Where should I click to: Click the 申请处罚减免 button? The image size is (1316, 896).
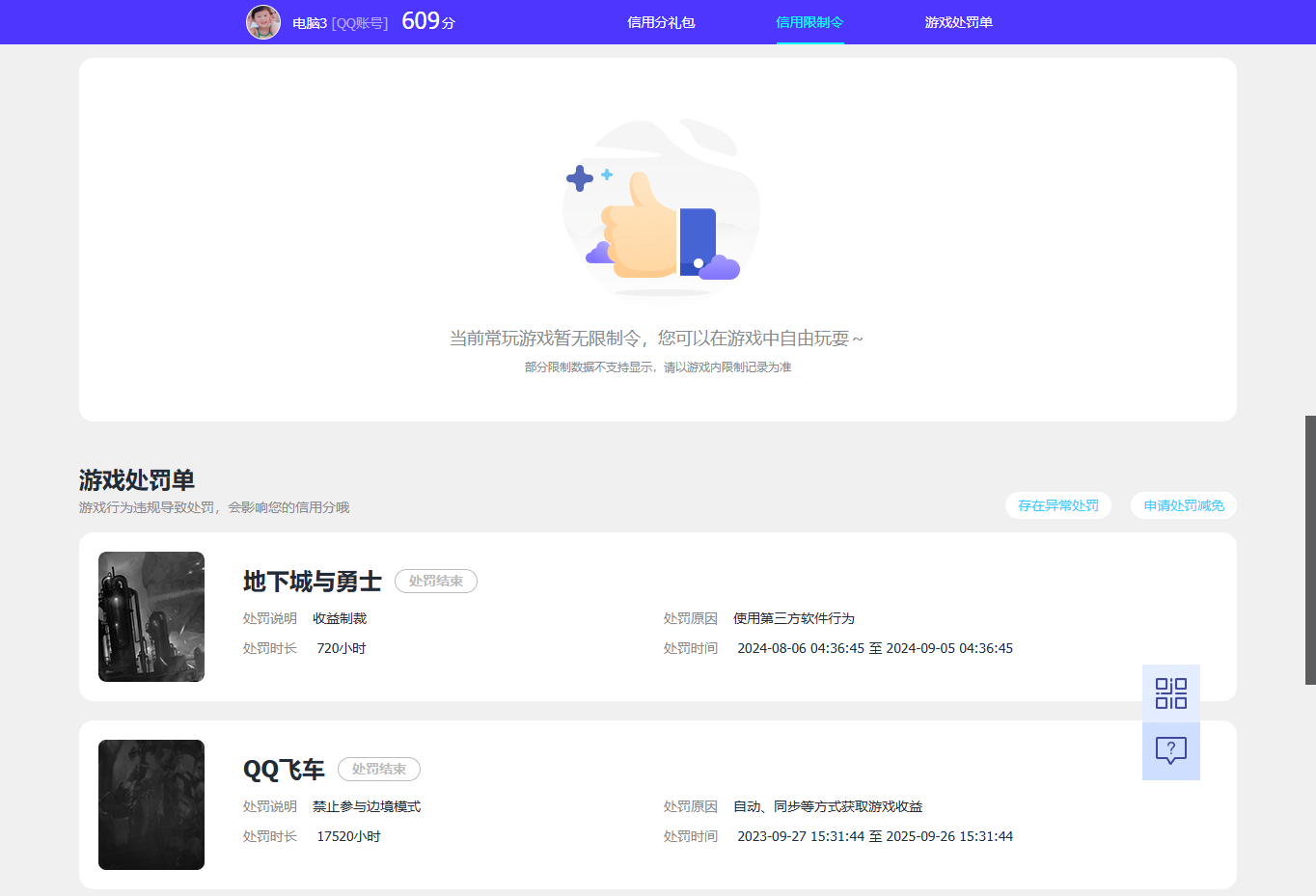coord(1183,505)
